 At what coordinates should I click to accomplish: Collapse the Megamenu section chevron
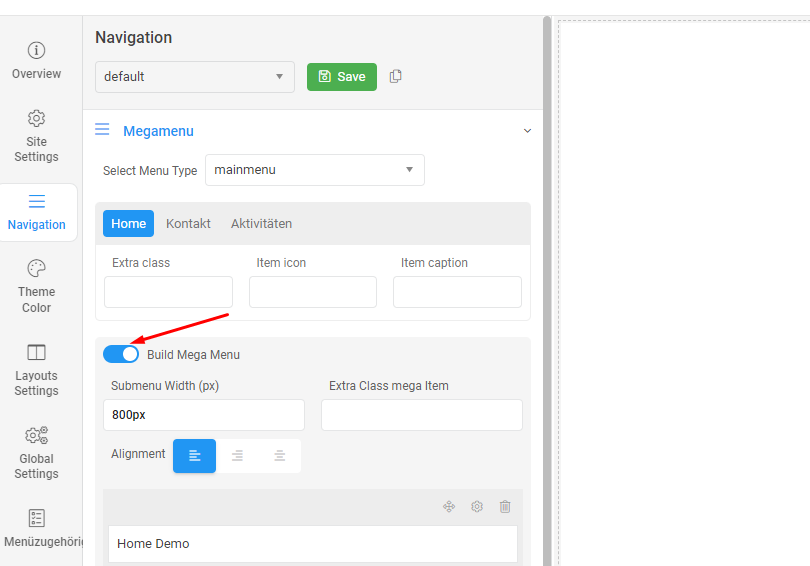527,131
